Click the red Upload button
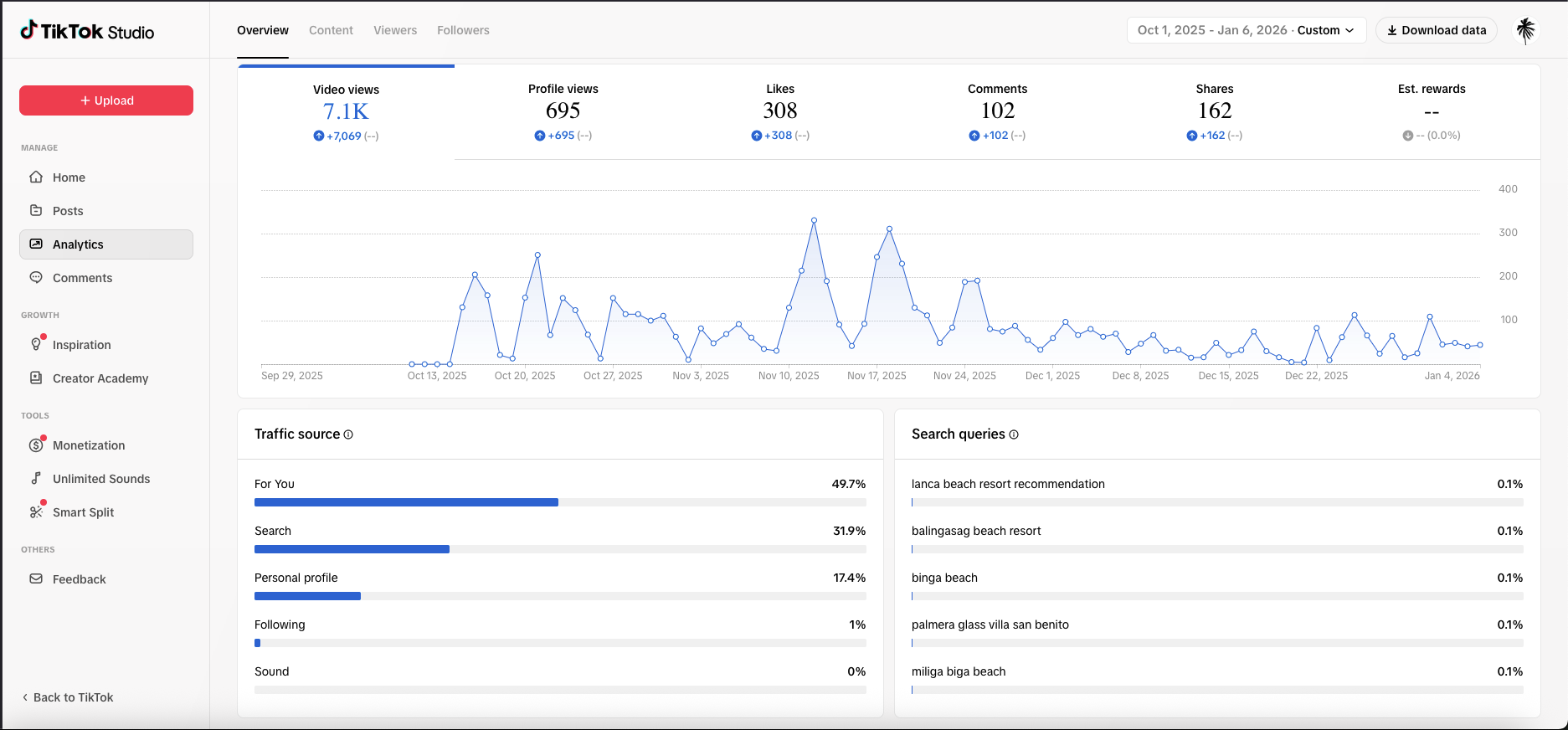Viewport: 1568px width, 730px height. tap(106, 100)
